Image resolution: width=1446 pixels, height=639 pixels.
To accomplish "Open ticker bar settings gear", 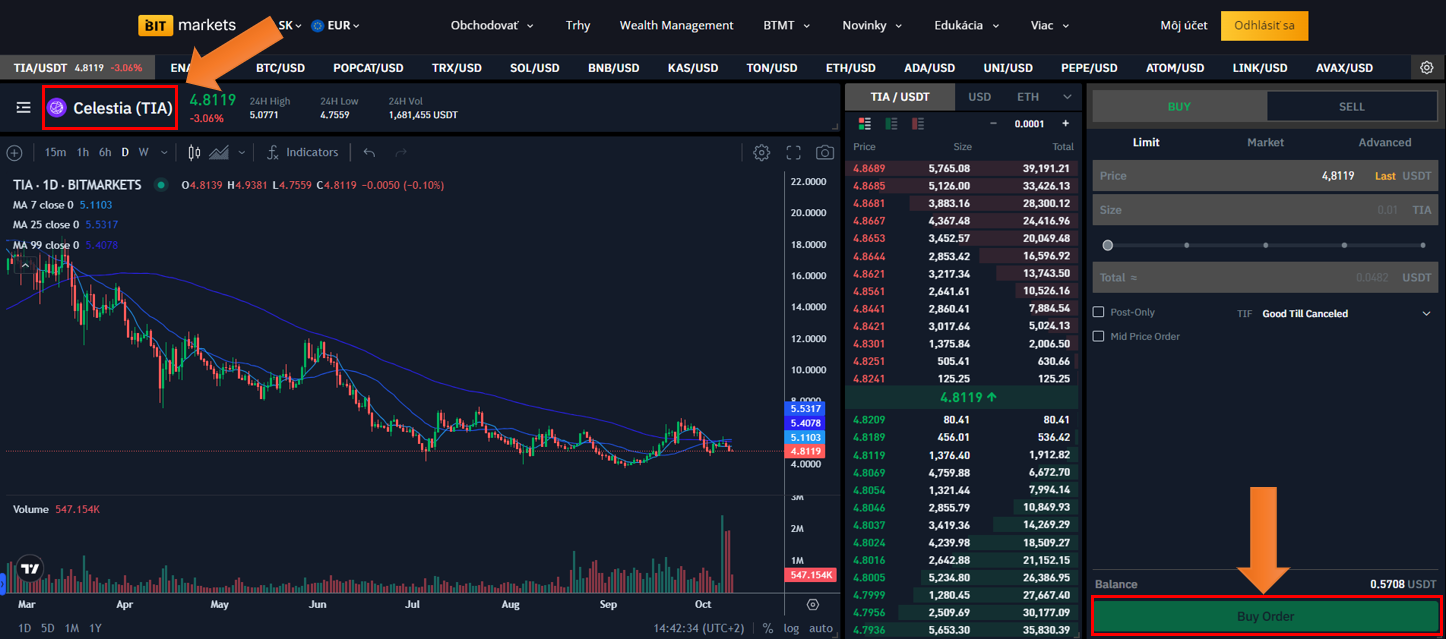I will tap(1427, 68).
